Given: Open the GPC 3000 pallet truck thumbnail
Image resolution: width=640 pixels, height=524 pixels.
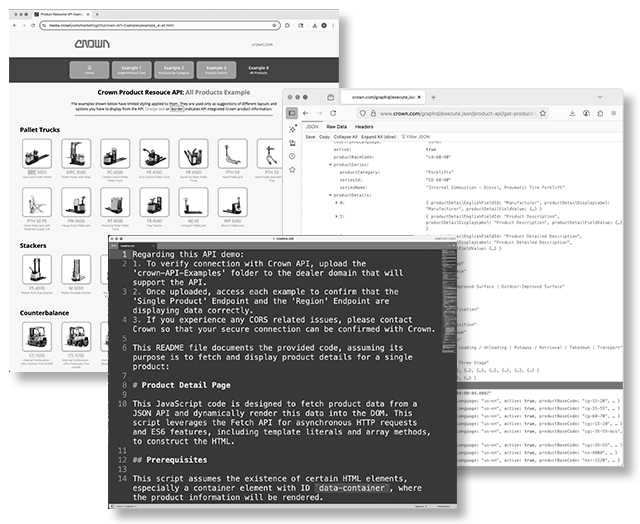Looking at the screenshot, I should coord(37,153).
